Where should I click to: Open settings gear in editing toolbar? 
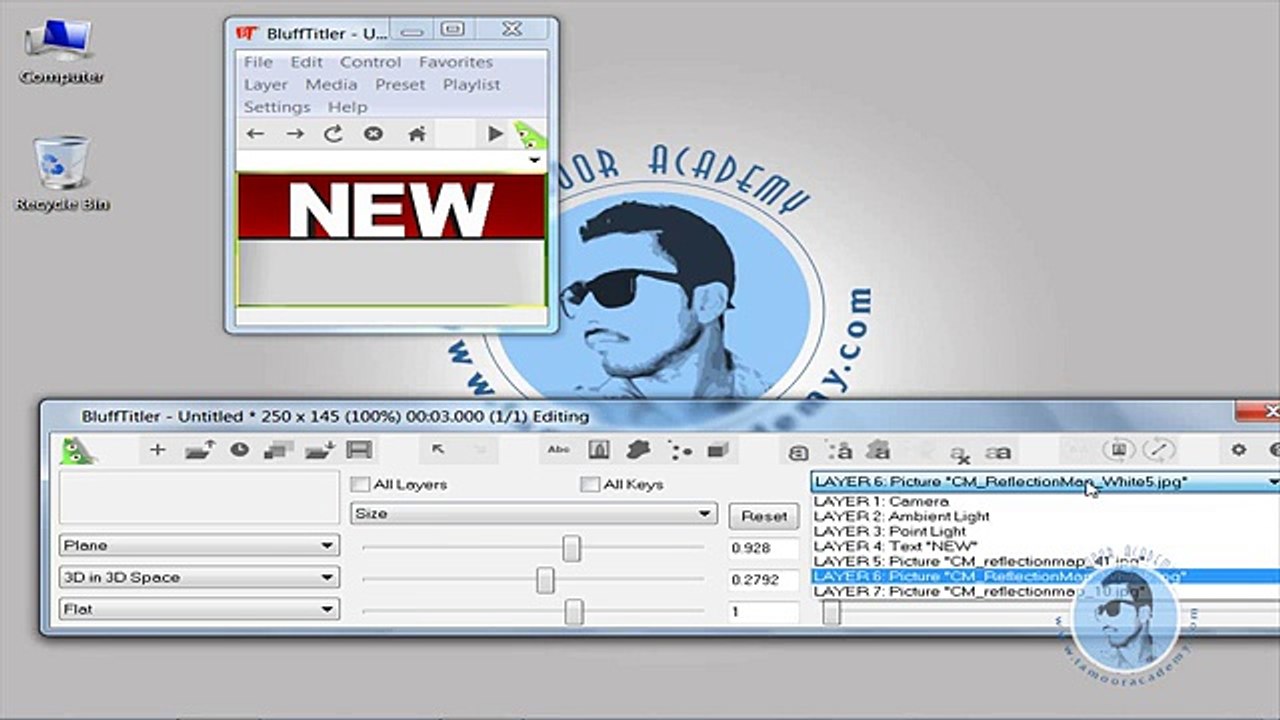[x=1238, y=450]
